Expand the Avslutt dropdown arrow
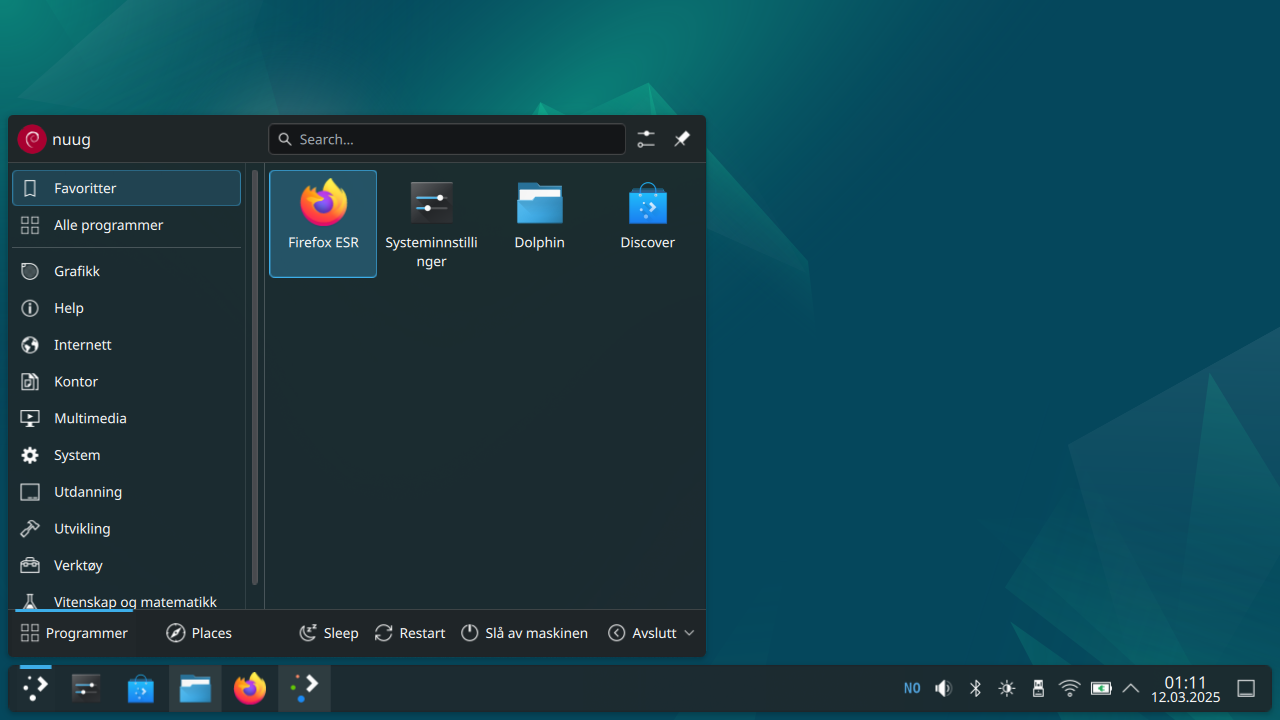The width and height of the screenshot is (1280, 720). (x=689, y=633)
